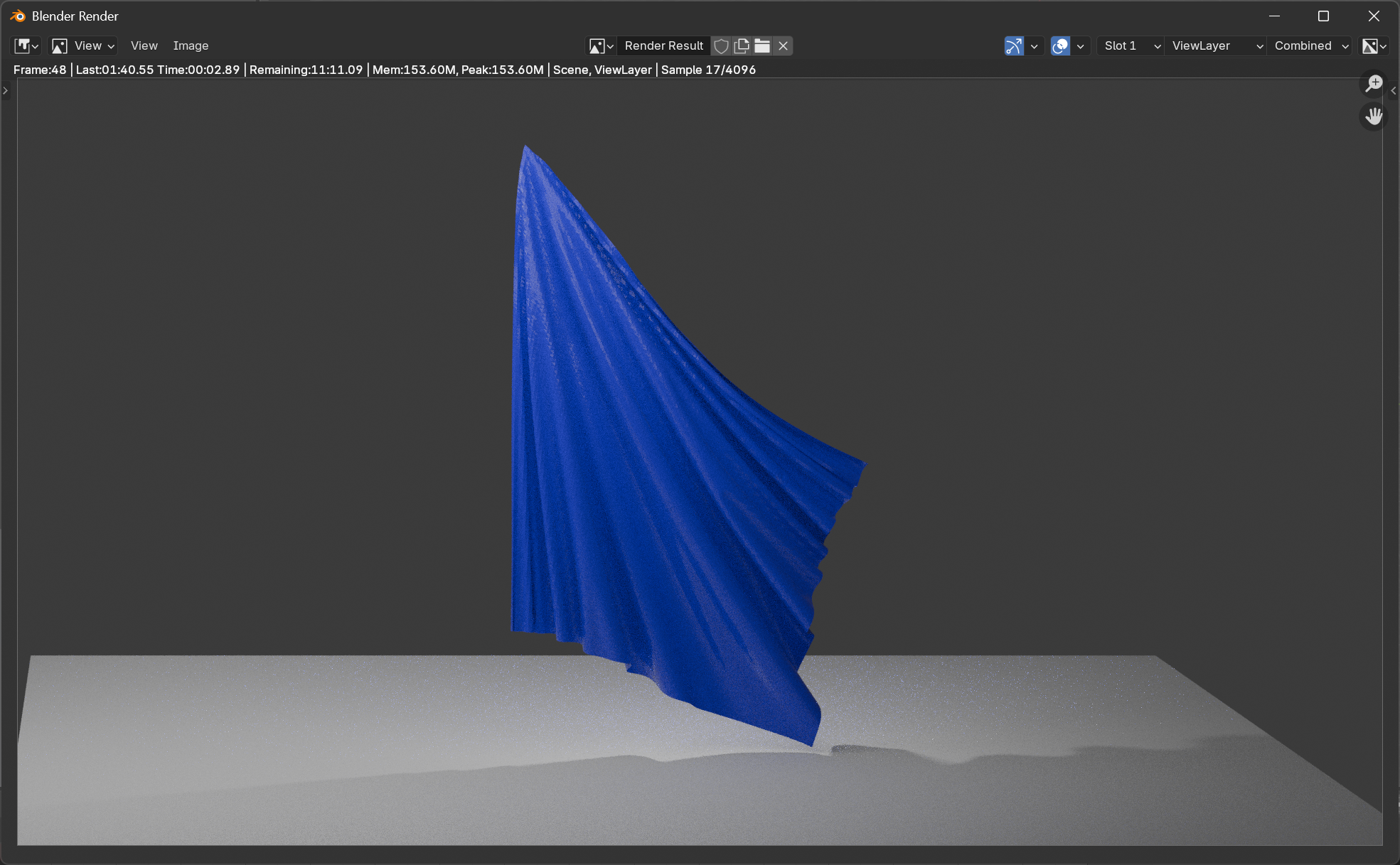The image size is (1400, 865).
Task: Create new image with copy icon
Action: [742, 45]
